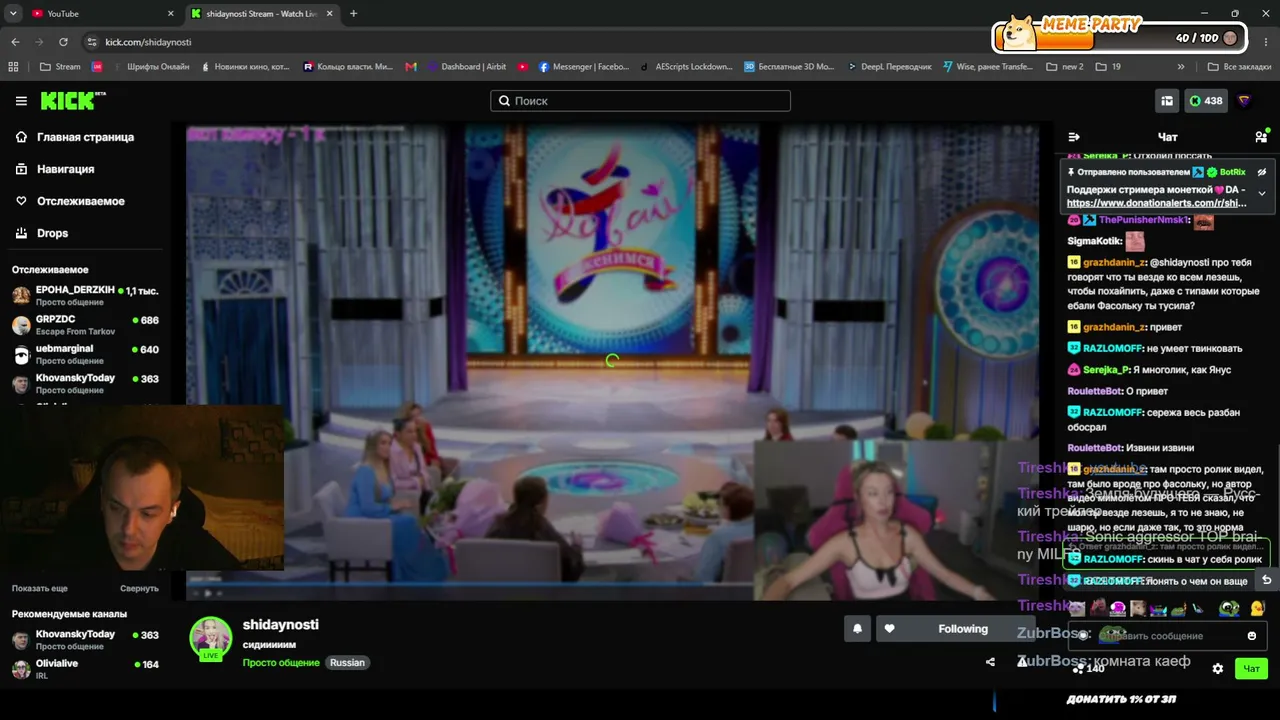Viewport: 1280px width, 720px height.
Task: Open the Messenger | Facebook bookmark
Action: coord(584,67)
